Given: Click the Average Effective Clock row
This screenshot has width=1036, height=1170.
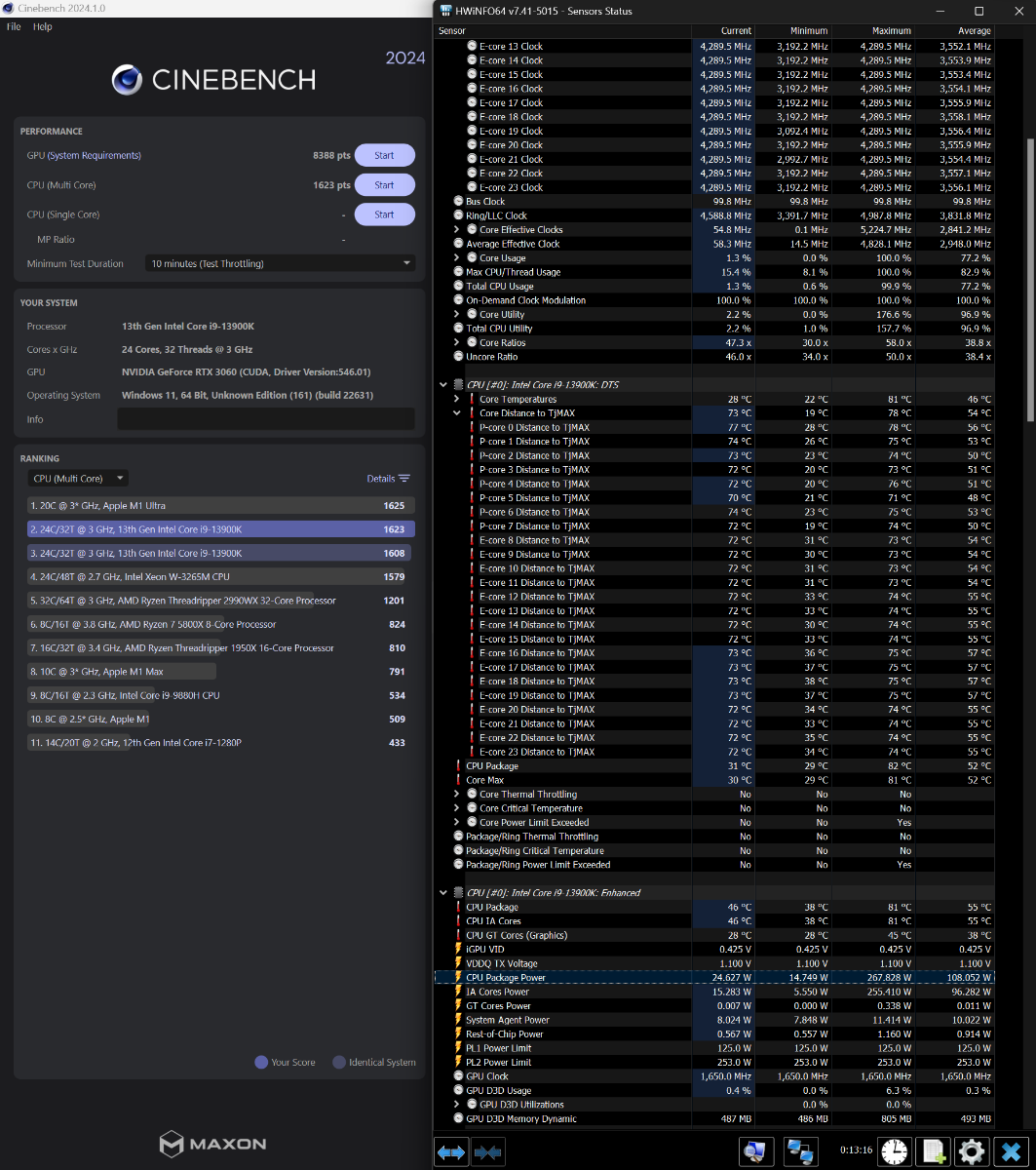Looking at the screenshot, I should click(715, 244).
